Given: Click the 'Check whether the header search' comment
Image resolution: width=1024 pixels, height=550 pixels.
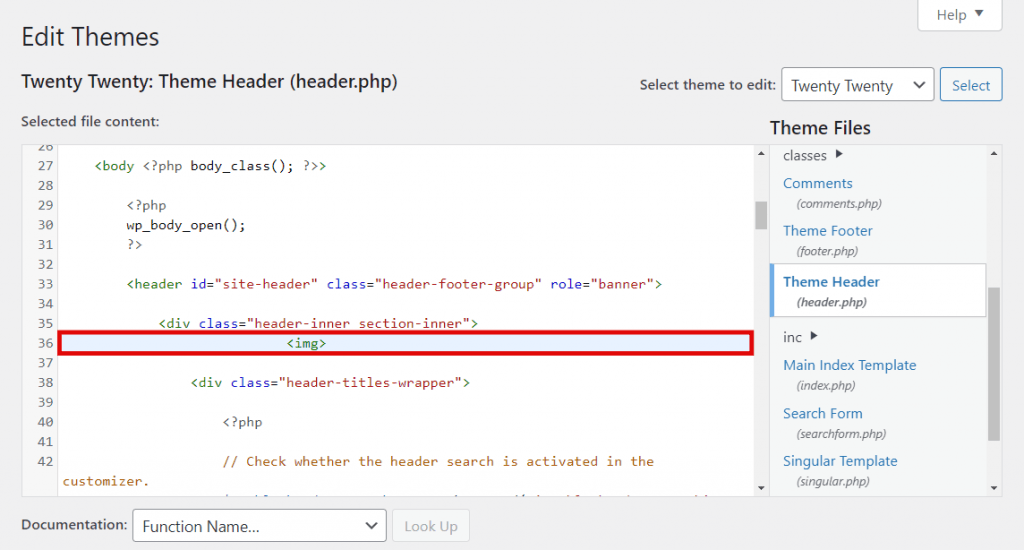Looking at the screenshot, I should (438, 462).
